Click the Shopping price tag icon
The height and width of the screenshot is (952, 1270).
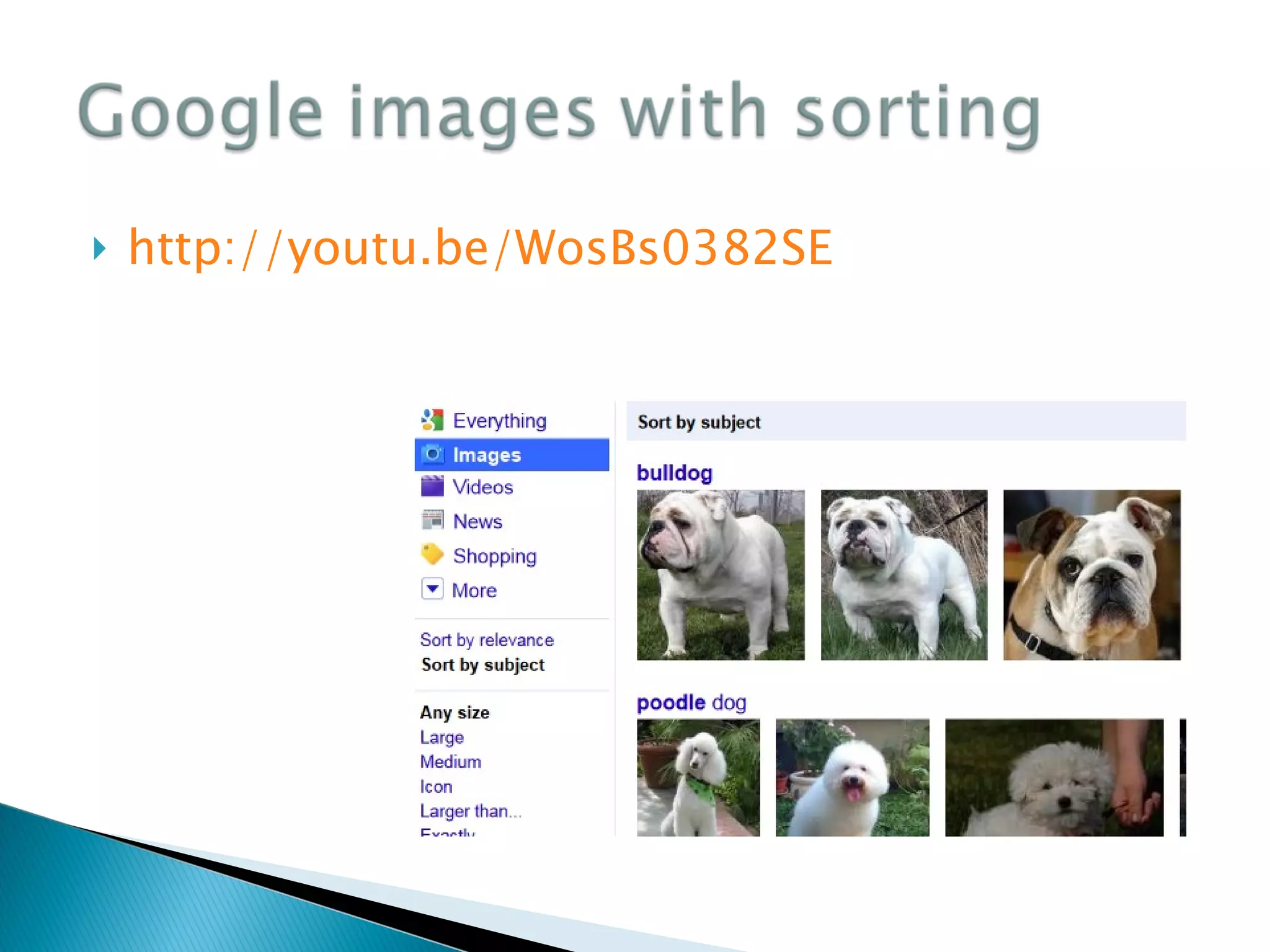[432, 555]
